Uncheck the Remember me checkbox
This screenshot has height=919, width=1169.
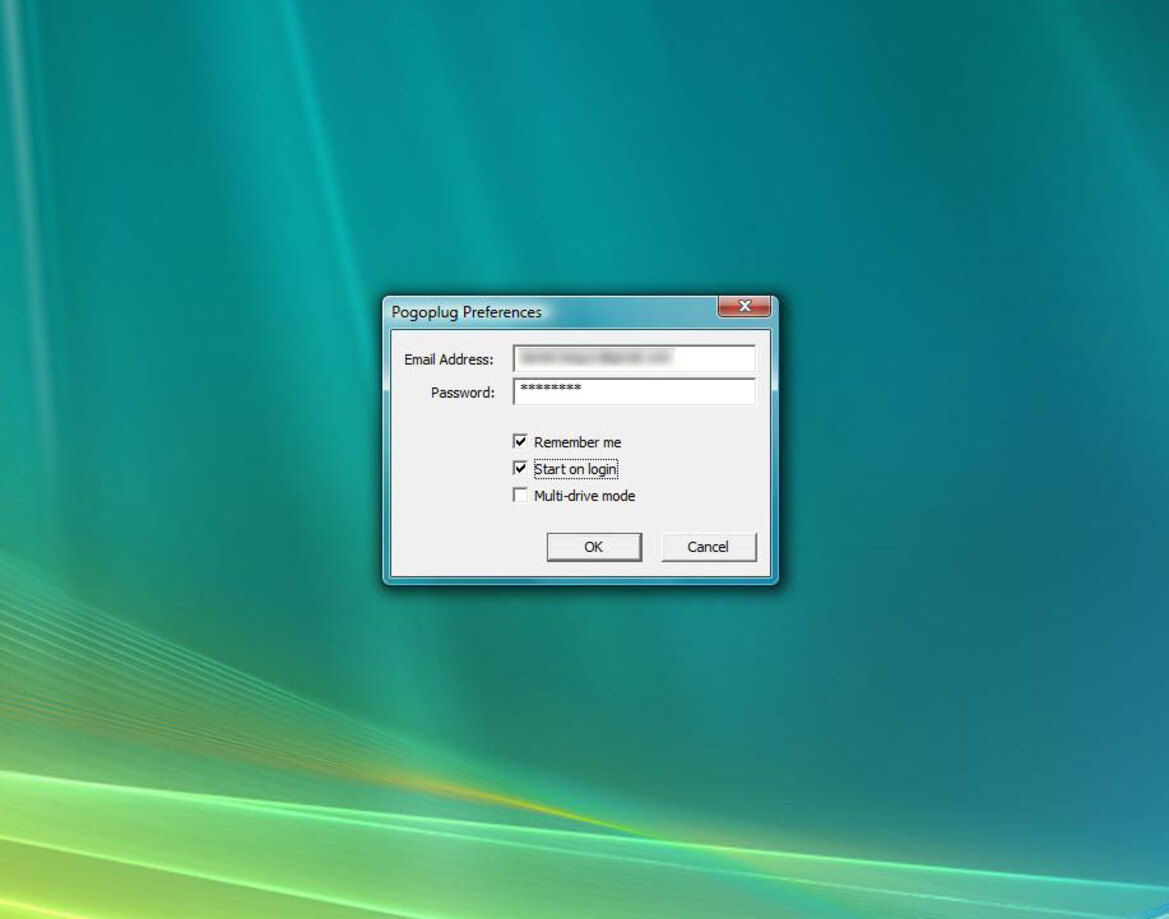(520, 441)
